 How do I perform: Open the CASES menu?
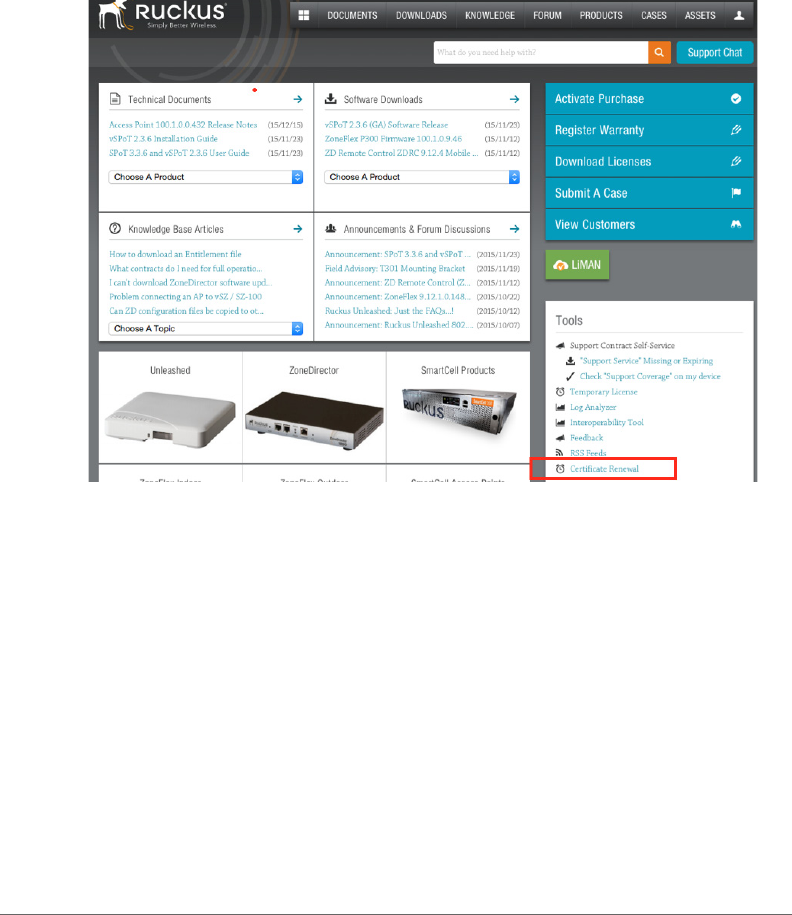[x=654, y=15]
